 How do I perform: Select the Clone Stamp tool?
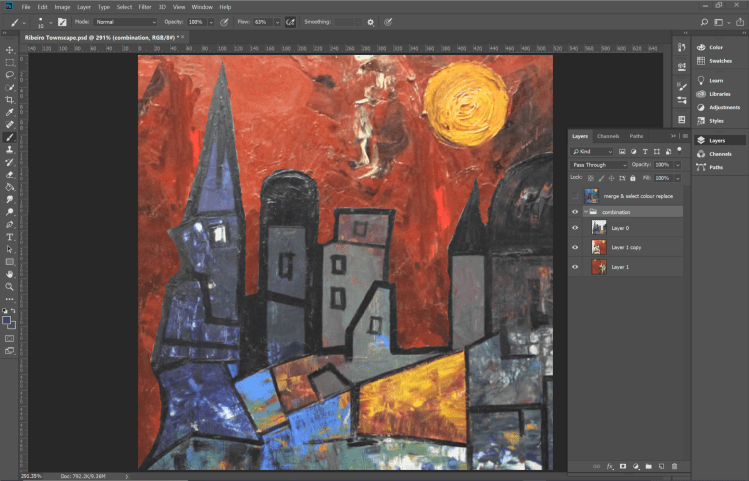(x=10, y=150)
